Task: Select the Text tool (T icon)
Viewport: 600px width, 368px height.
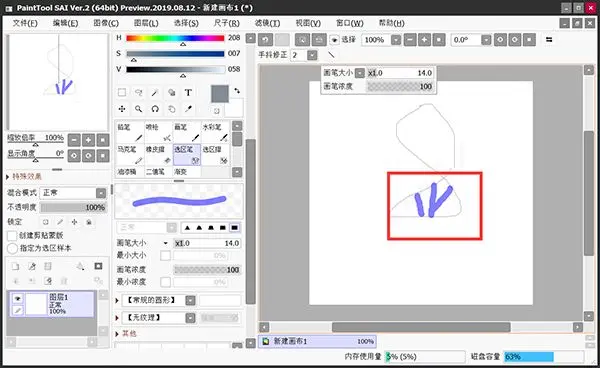Action: 188,93
